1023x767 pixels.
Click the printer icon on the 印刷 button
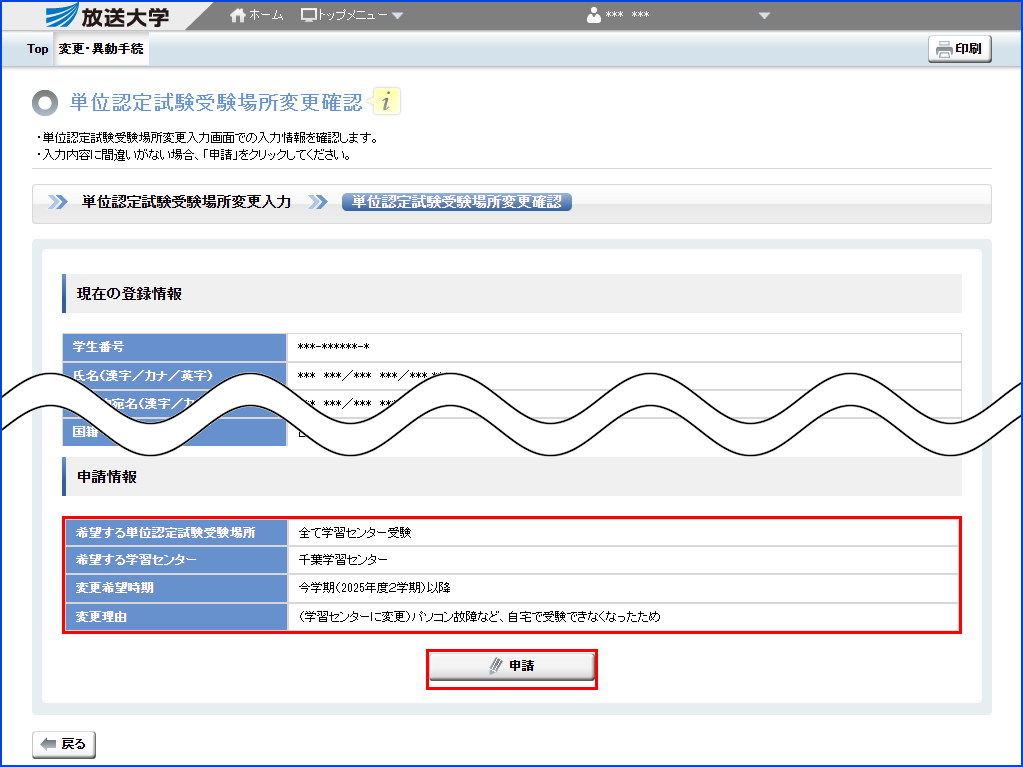tap(943, 48)
